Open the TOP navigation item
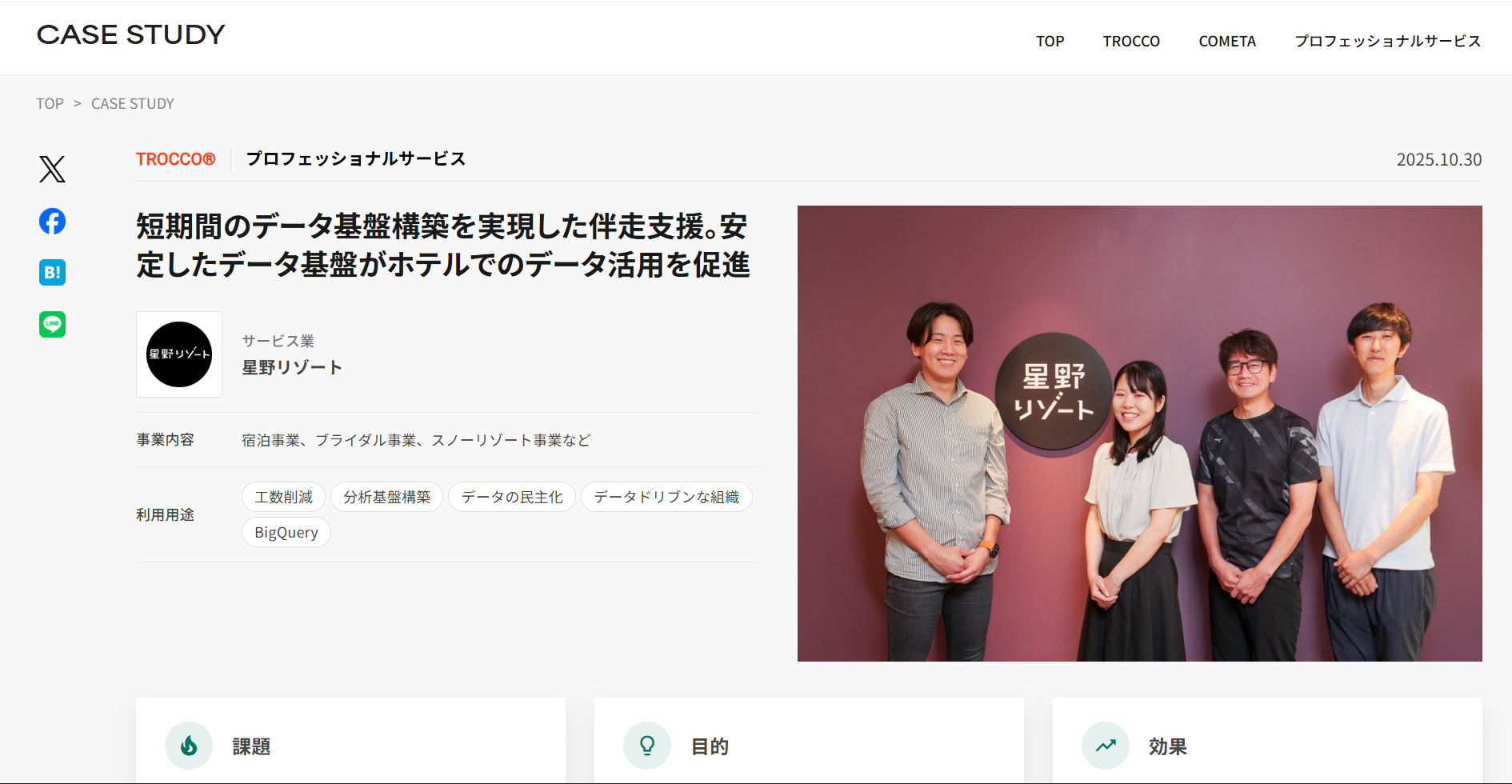The width and height of the screenshot is (1512, 784). [x=1050, y=41]
